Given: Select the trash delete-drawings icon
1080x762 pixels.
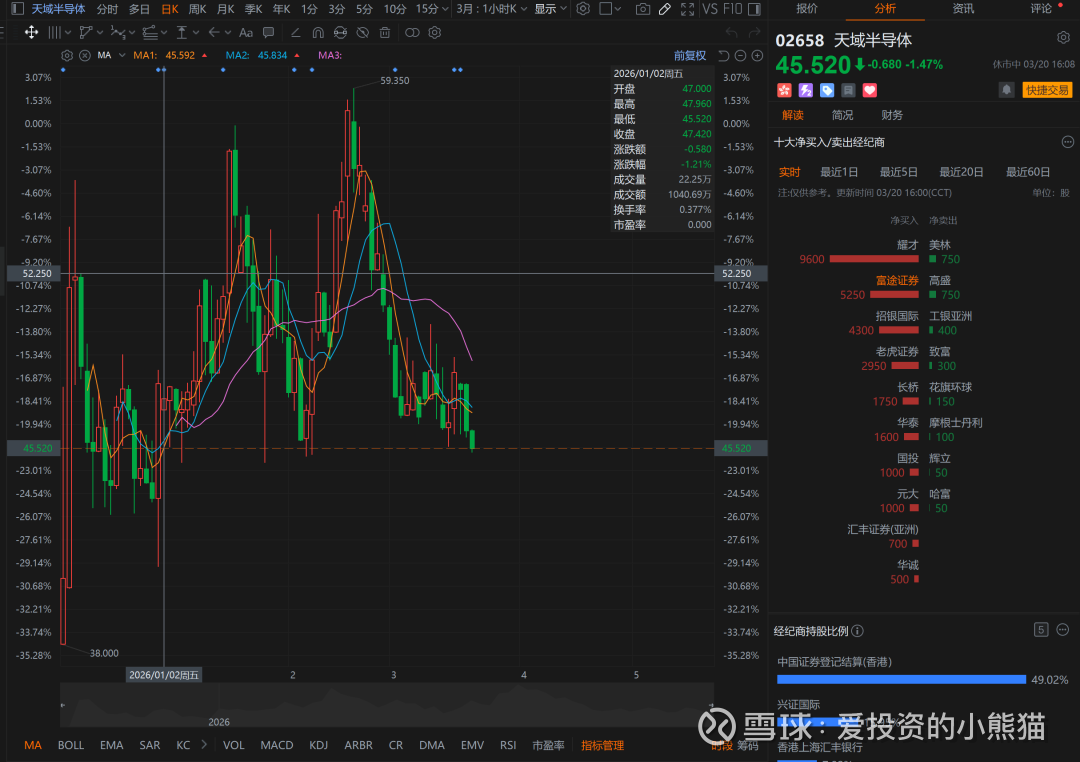Looking at the screenshot, I should point(385,32).
